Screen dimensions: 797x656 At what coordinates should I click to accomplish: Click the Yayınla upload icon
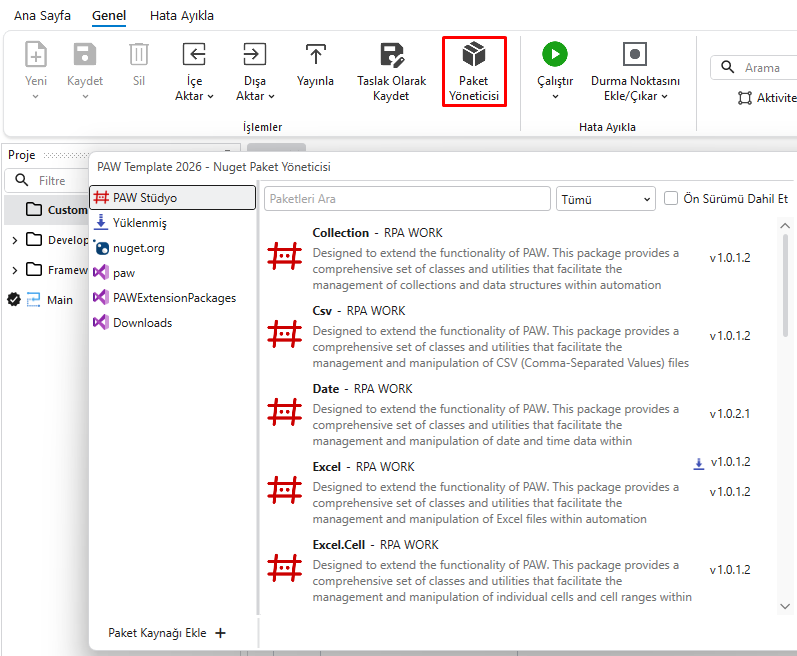pos(315,54)
